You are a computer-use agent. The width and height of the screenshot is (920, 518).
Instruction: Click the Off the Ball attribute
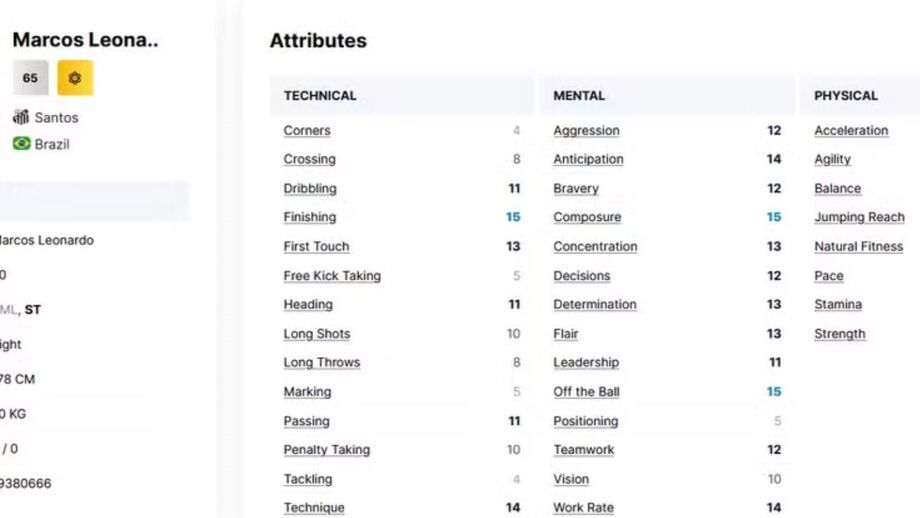coord(586,392)
